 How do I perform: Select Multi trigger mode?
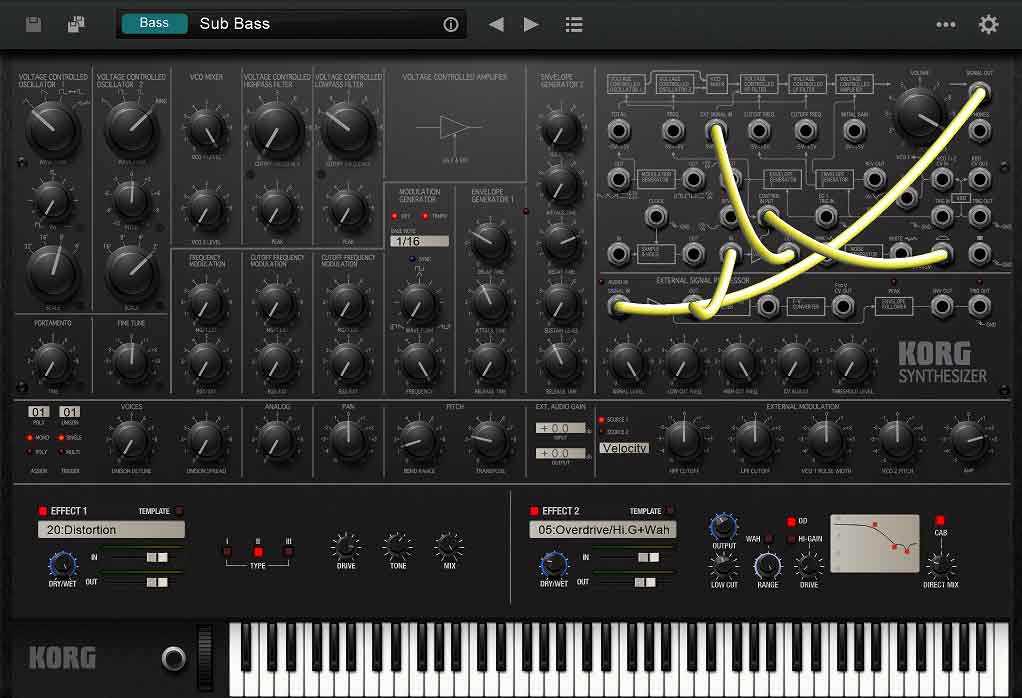61,452
